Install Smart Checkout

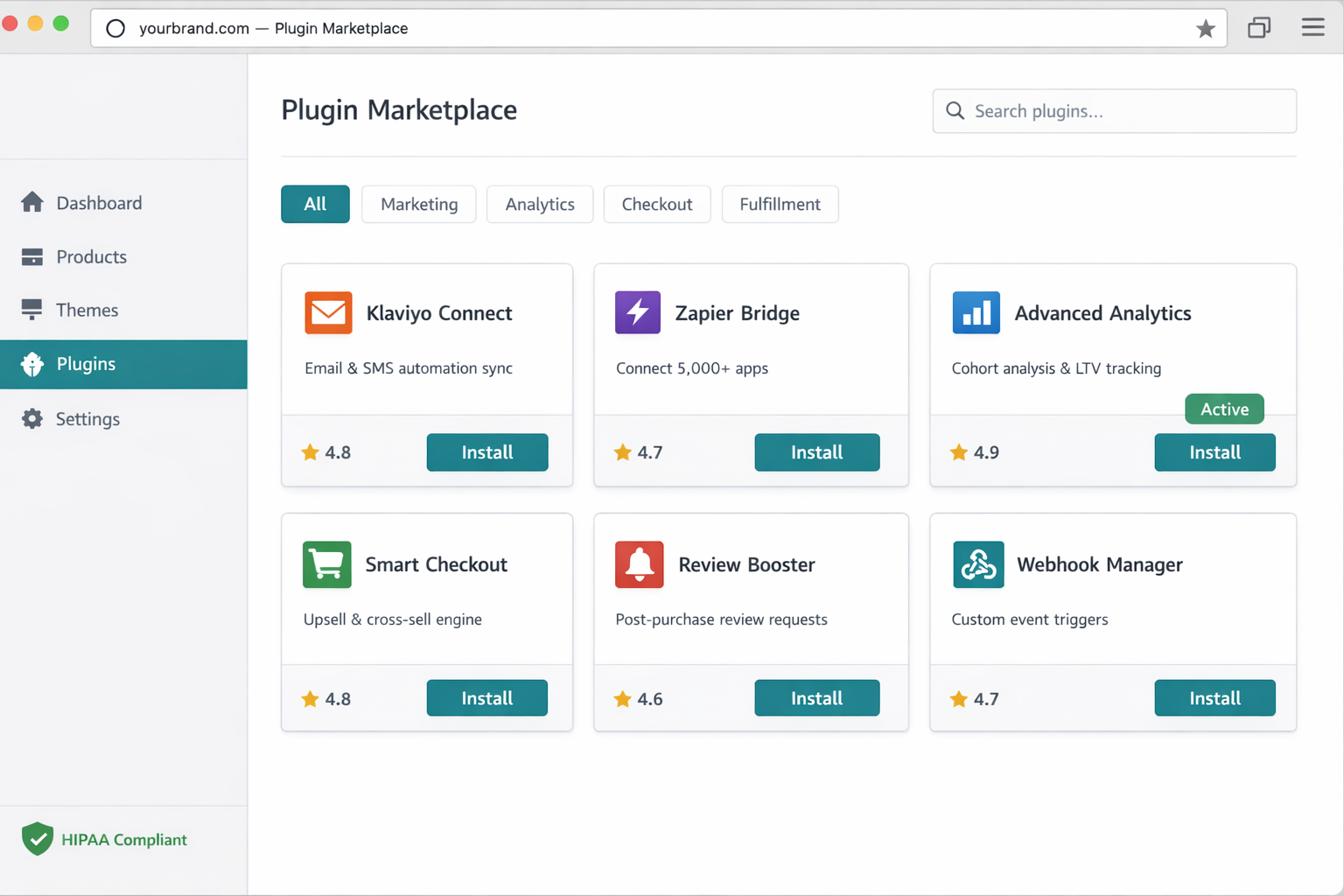point(487,698)
